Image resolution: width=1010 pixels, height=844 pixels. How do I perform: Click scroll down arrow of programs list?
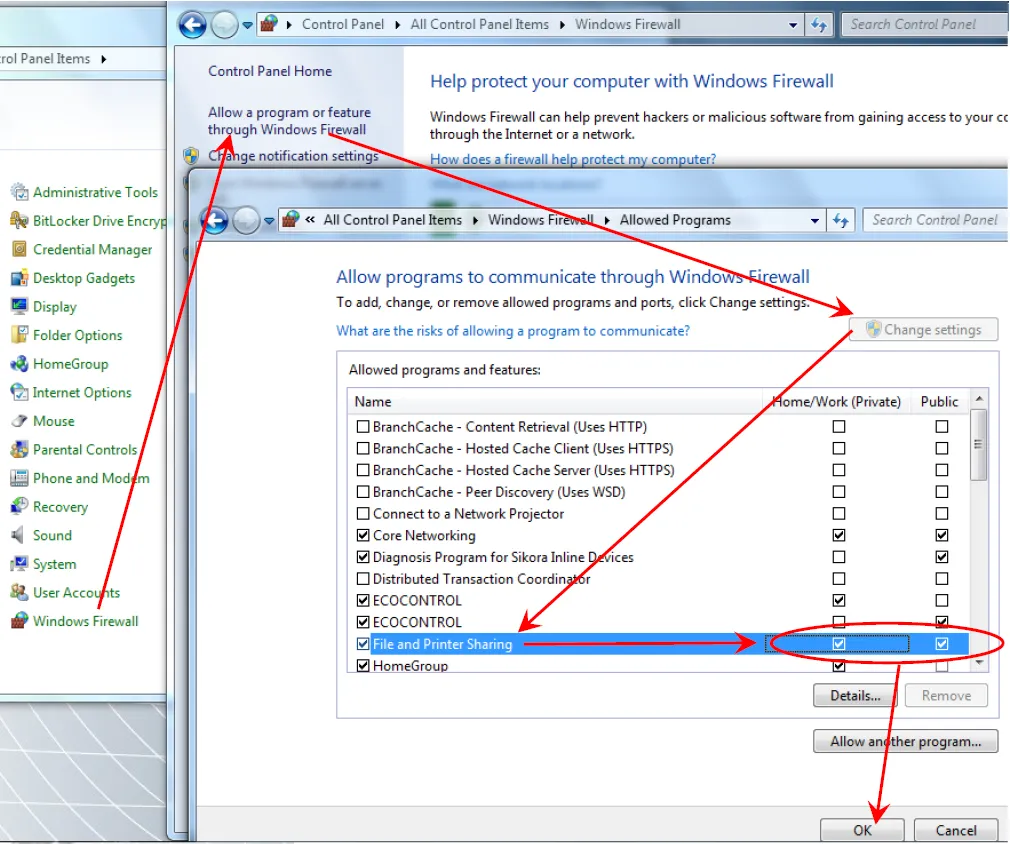click(979, 662)
